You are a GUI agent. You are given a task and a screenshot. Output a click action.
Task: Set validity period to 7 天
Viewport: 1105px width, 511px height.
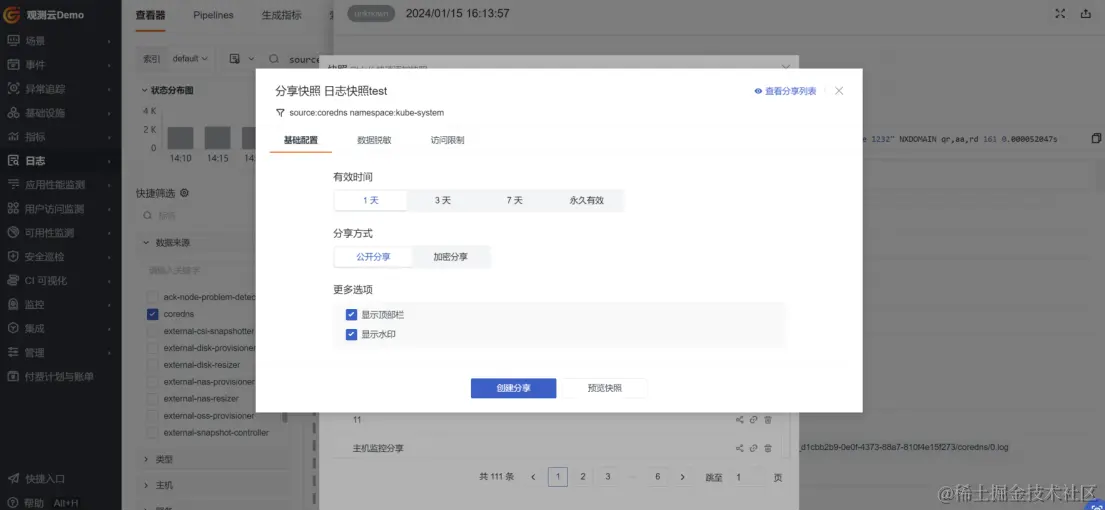point(514,200)
